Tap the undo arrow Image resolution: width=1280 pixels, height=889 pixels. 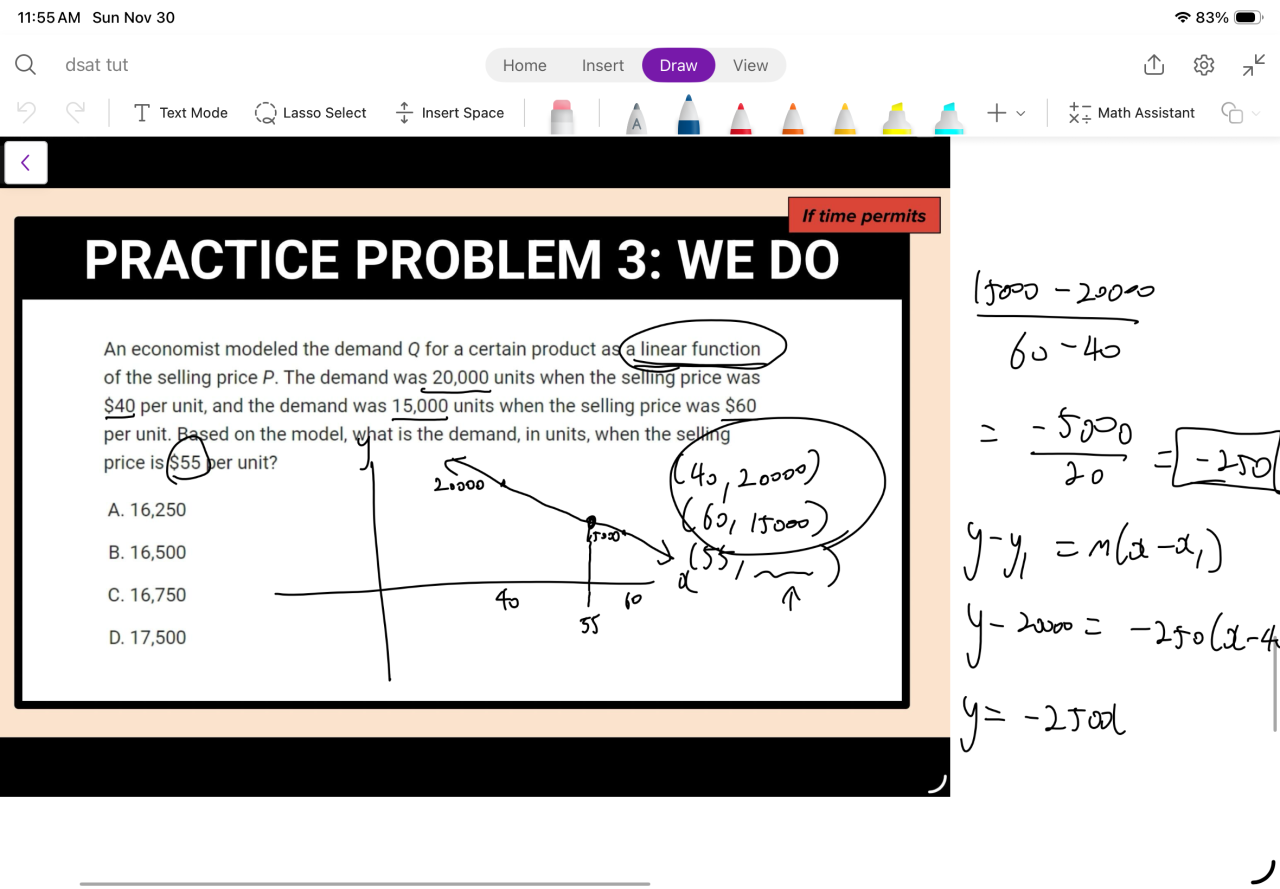(x=27, y=112)
